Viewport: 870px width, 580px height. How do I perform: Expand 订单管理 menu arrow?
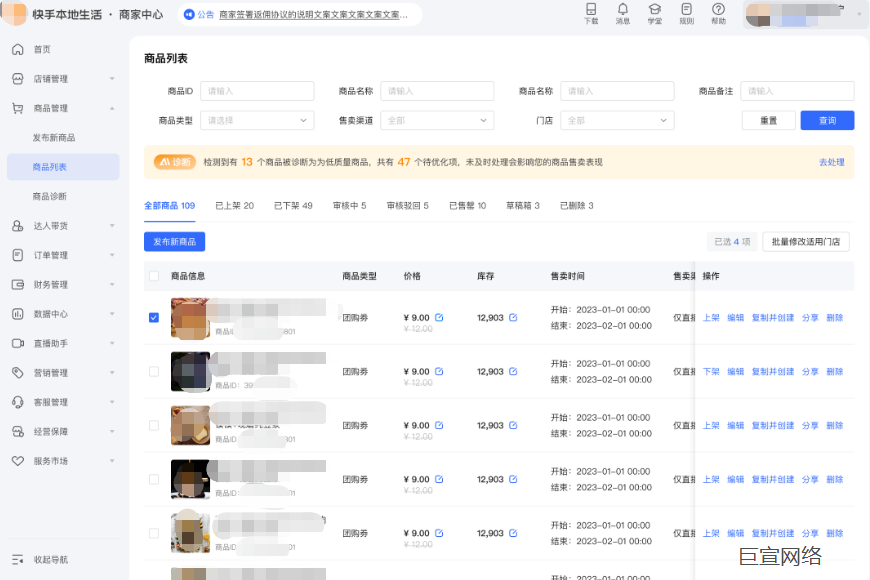[112, 255]
